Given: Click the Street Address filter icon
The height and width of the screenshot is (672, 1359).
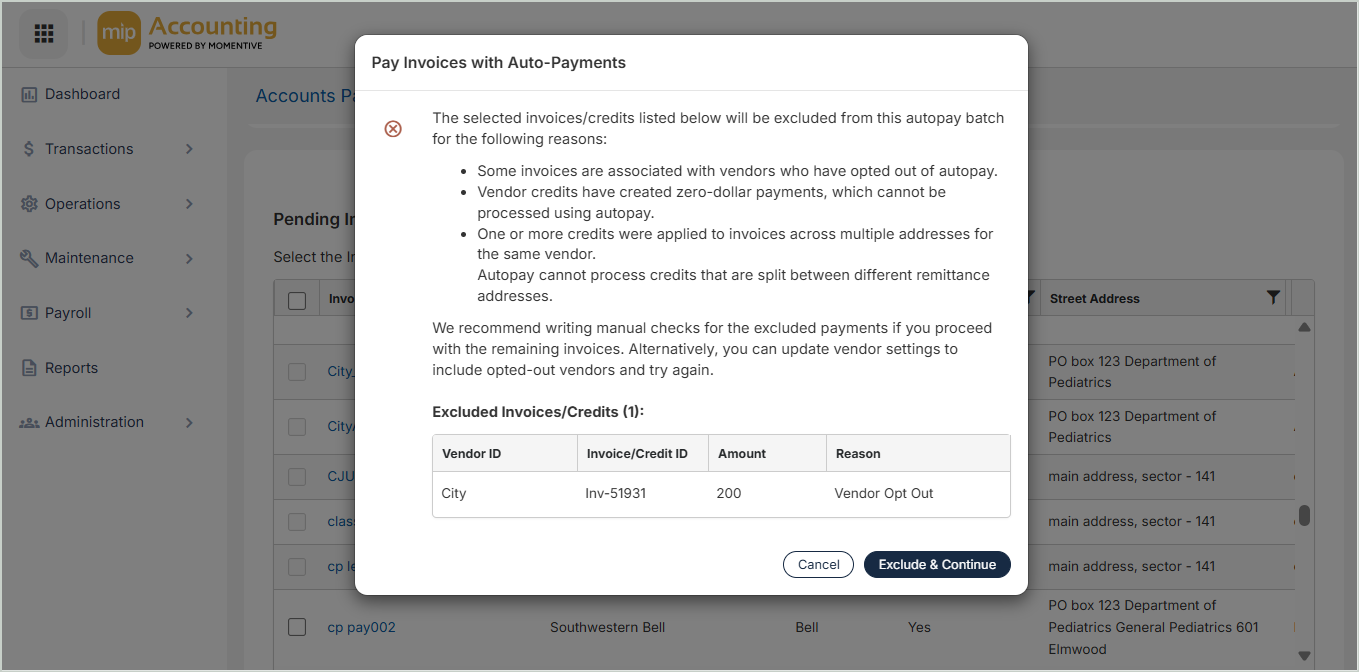Looking at the screenshot, I should point(1272,298).
